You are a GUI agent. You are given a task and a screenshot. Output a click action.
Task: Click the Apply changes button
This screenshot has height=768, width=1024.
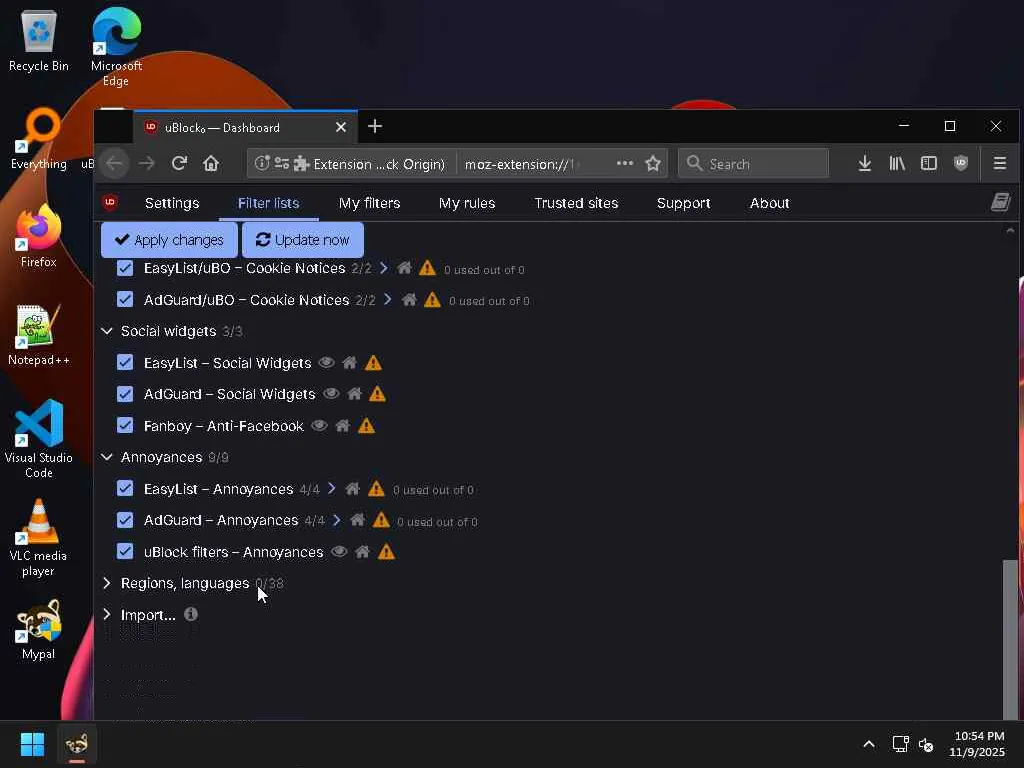tap(169, 240)
